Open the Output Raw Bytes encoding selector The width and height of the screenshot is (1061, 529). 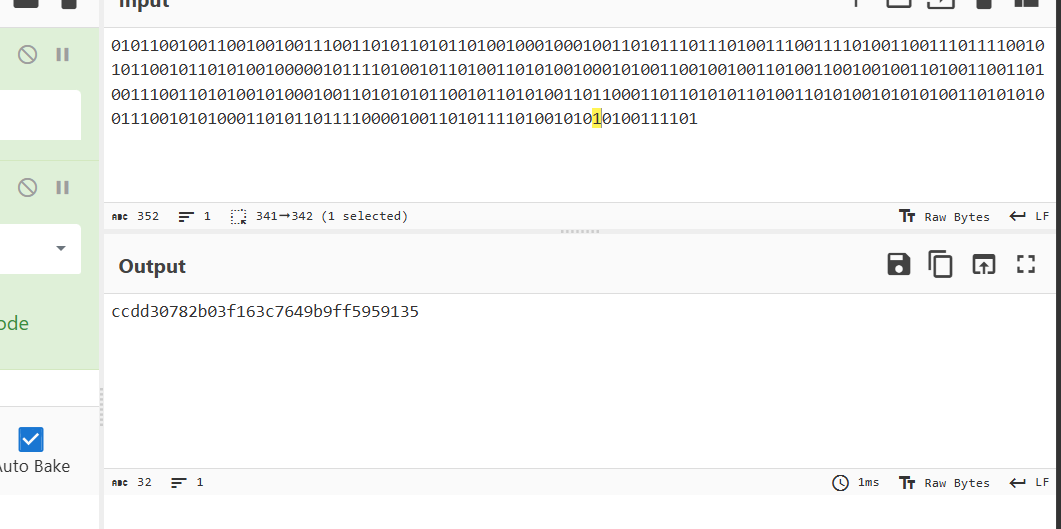coord(944,483)
